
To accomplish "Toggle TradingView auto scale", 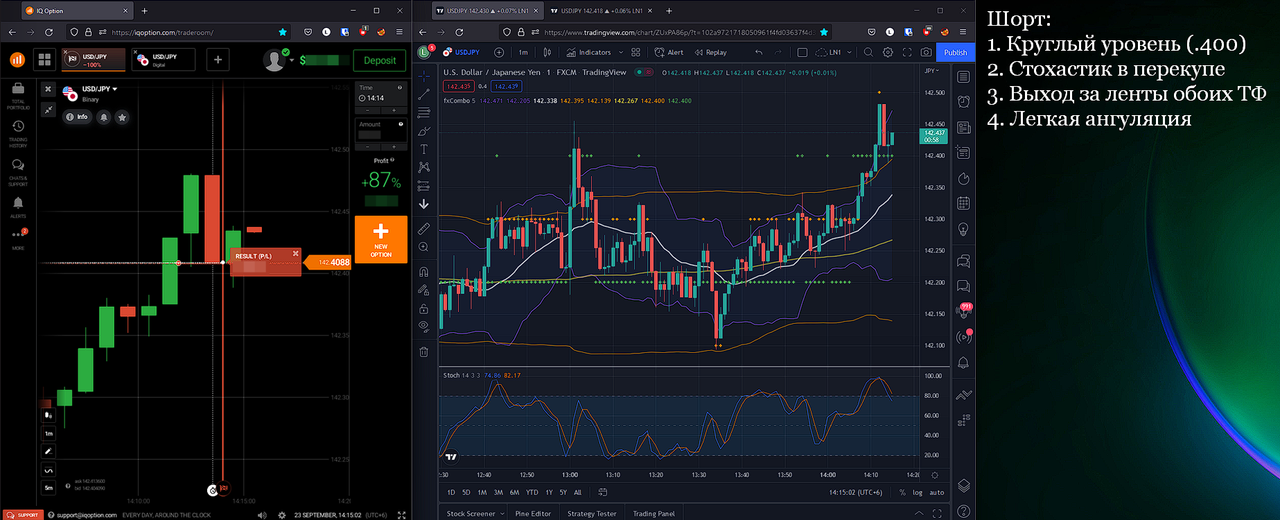I will click(936, 492).
